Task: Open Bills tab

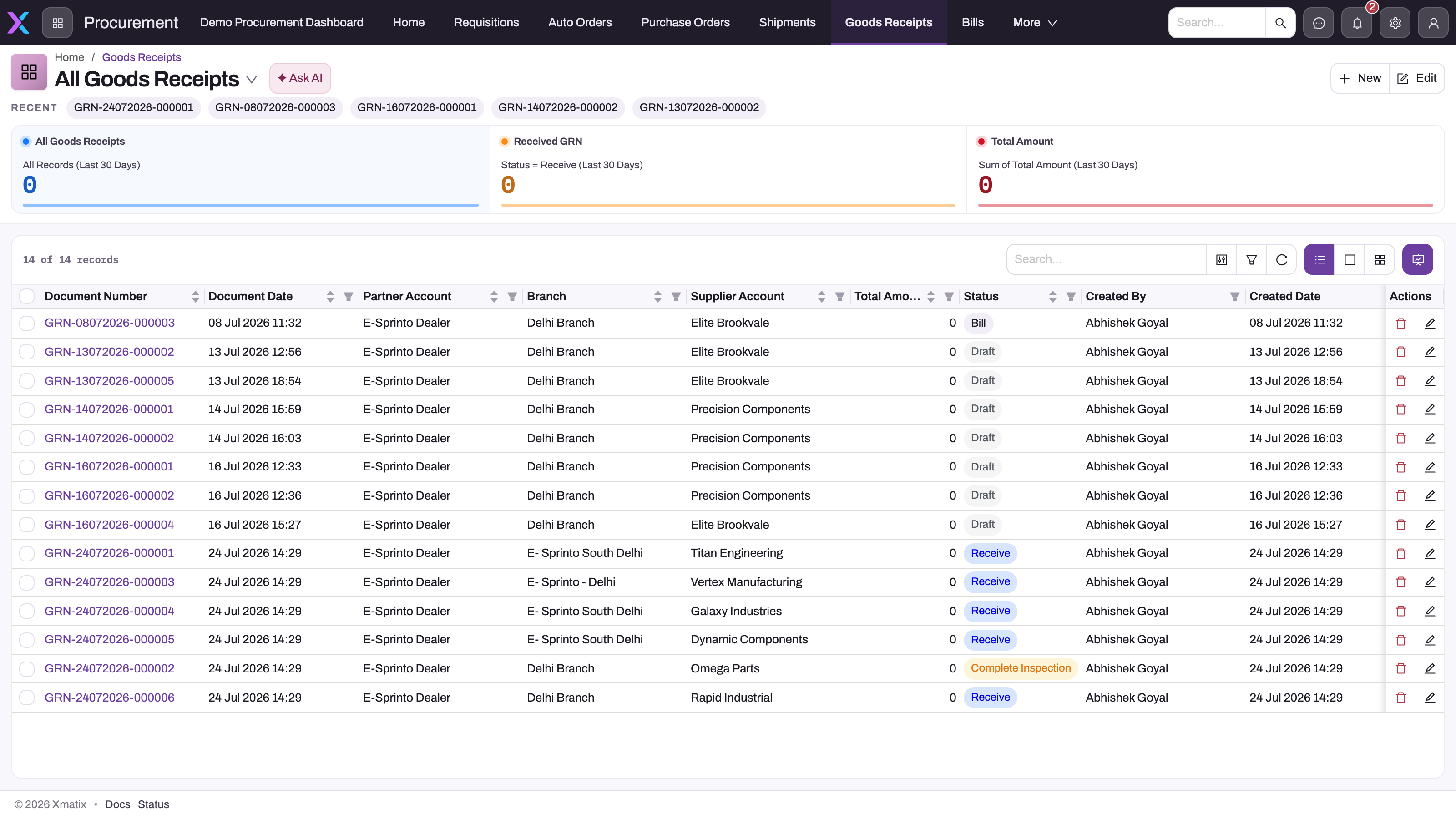Action: tap(972, 23)
